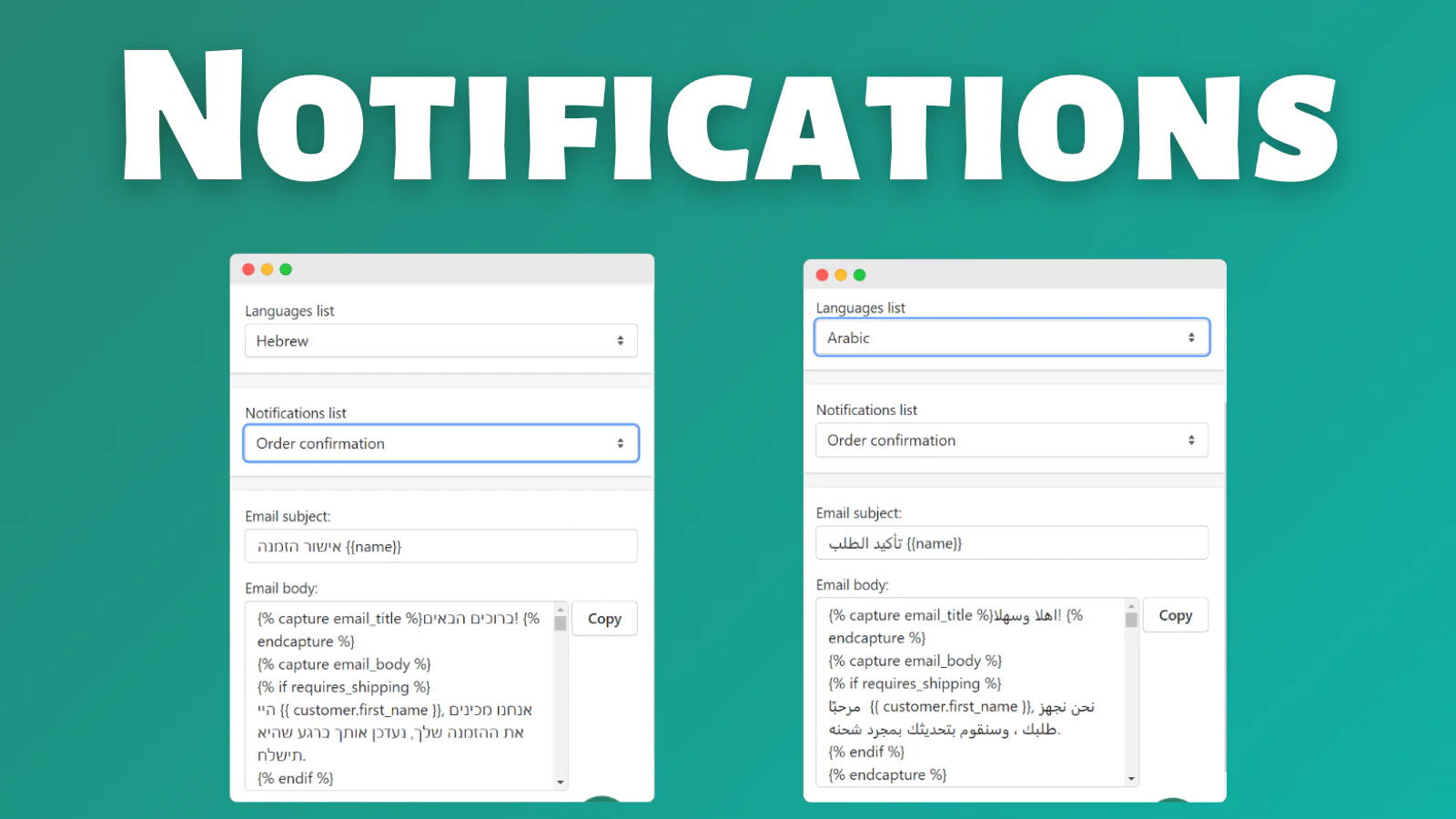Screen dimensions: 1456x819
Task: Click the stepper arrows on the Arabic notifications selector
Action: pyautogui.click(x=1192, y=440)
